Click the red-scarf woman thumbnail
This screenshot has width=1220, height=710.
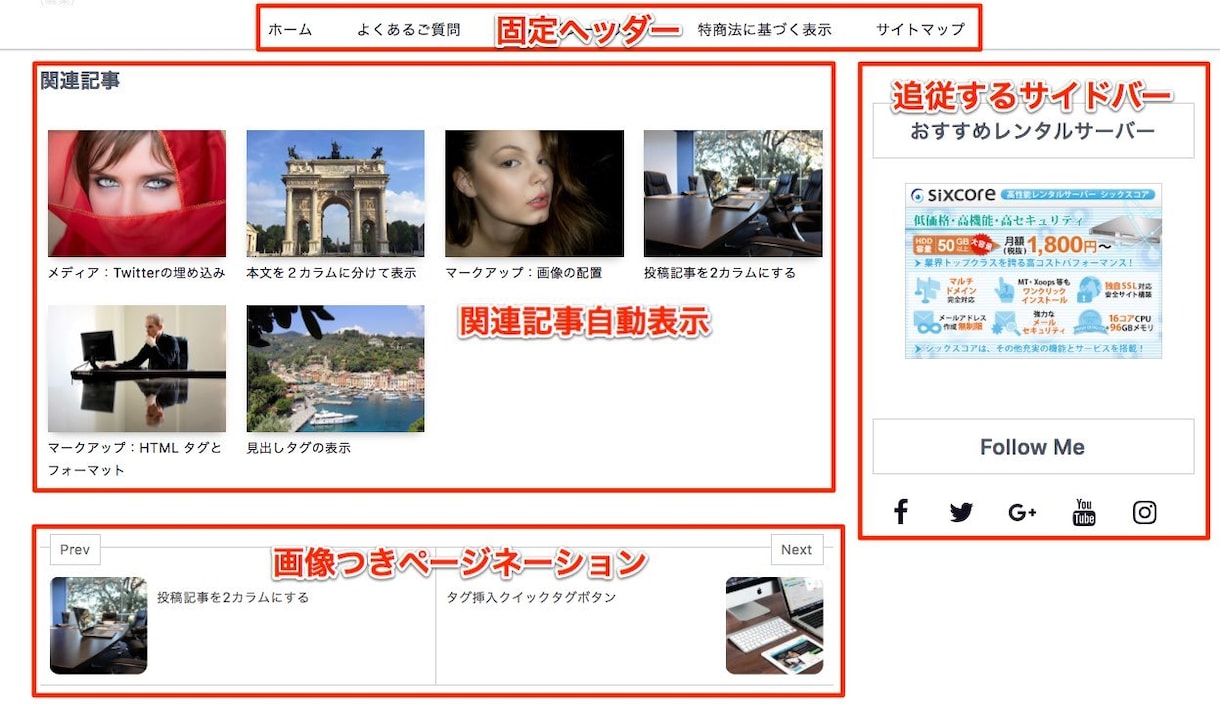[137, 193]
